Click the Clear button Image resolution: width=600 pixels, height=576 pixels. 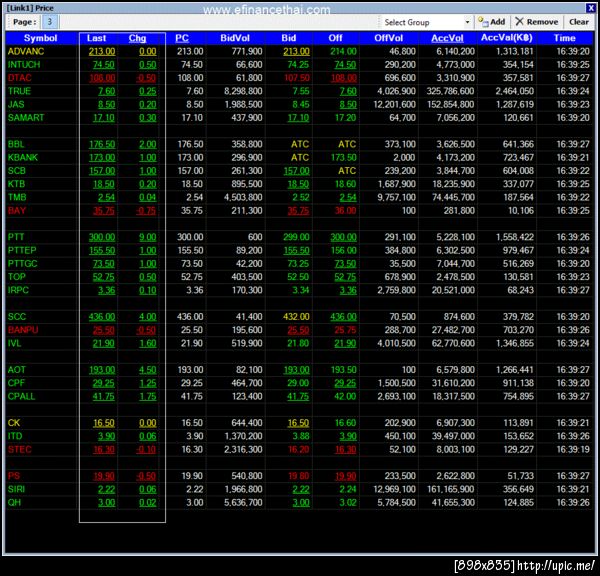(579, 22)
